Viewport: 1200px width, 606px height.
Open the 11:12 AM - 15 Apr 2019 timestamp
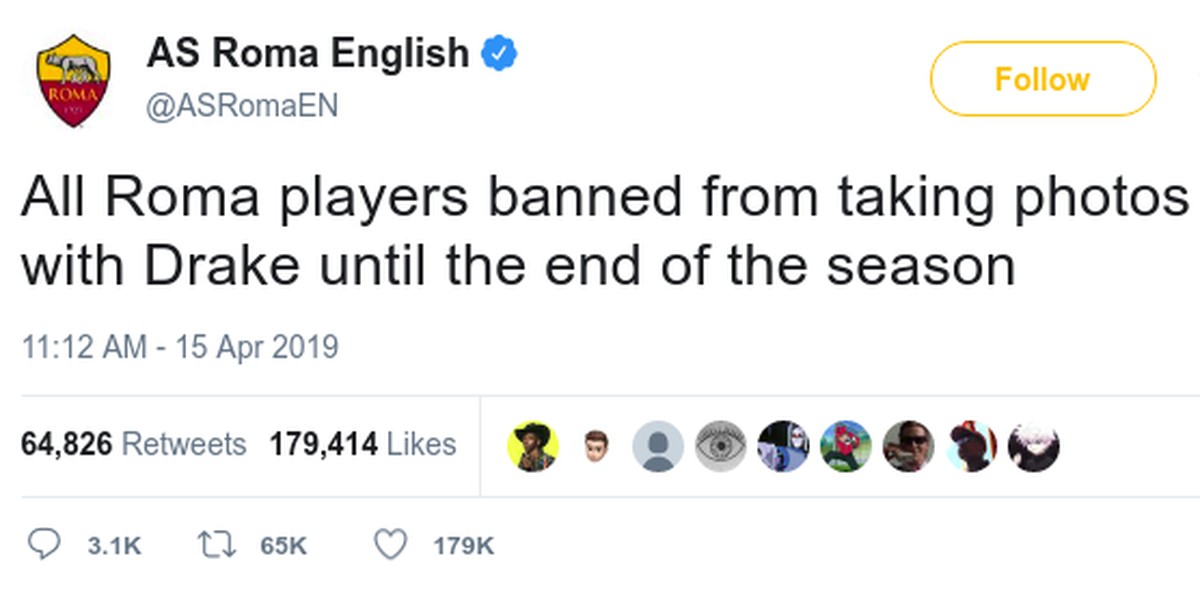click(180, 348)
